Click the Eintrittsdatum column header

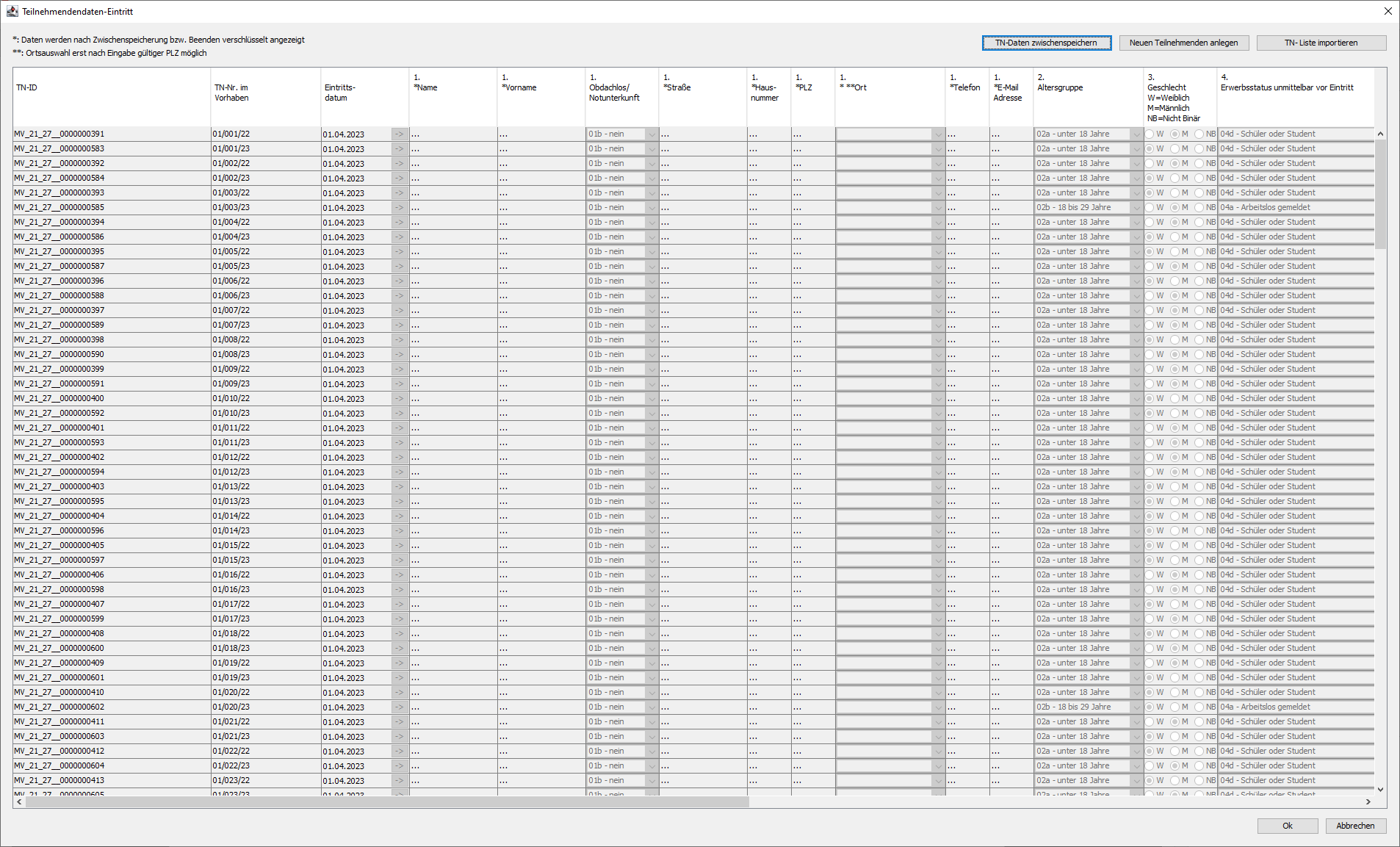click(x=365, y=97)
